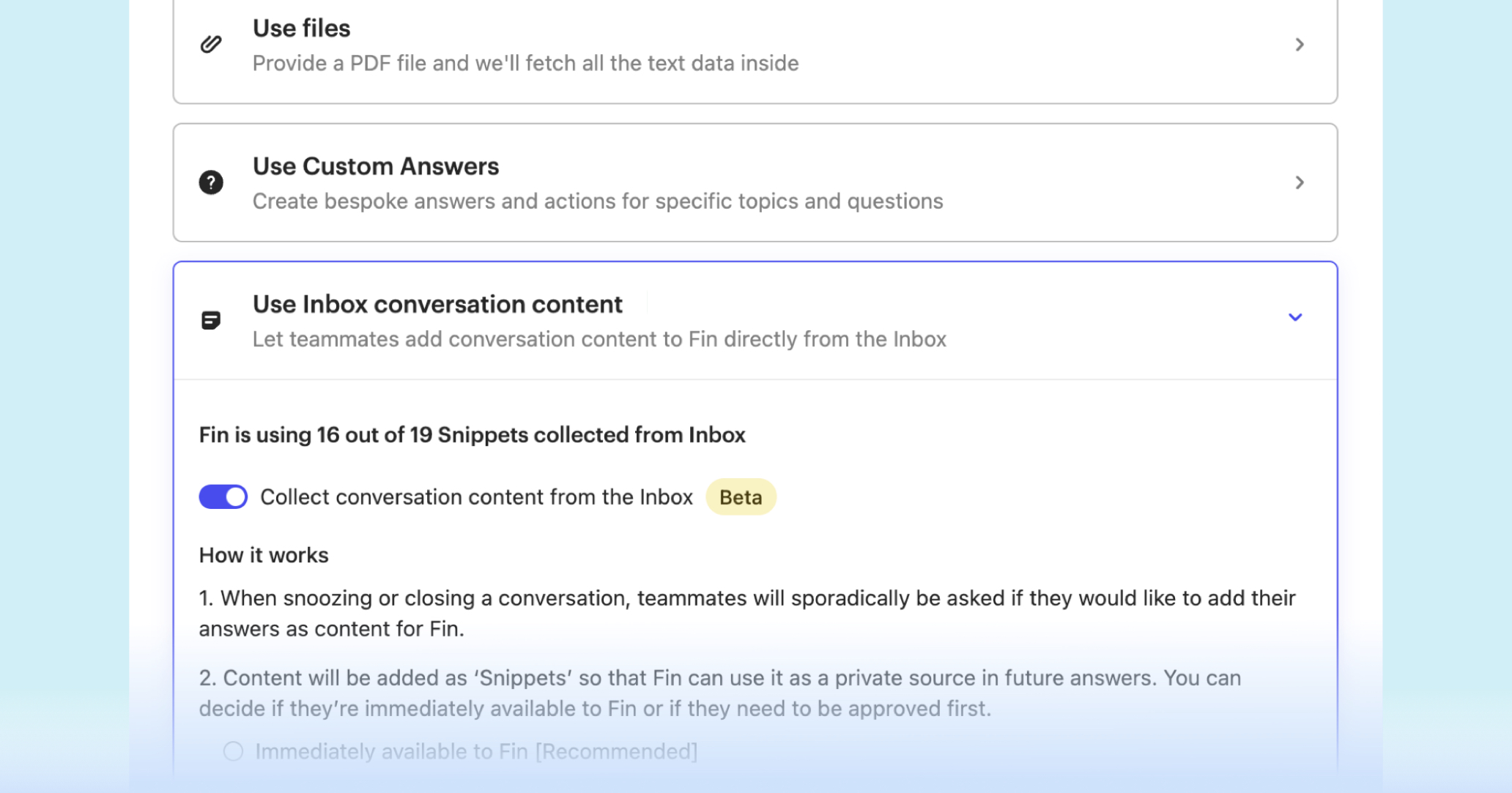This screenshot has width=1512, height=793.
Task: Open the Use Custom Answers heading
Action: 376,166
